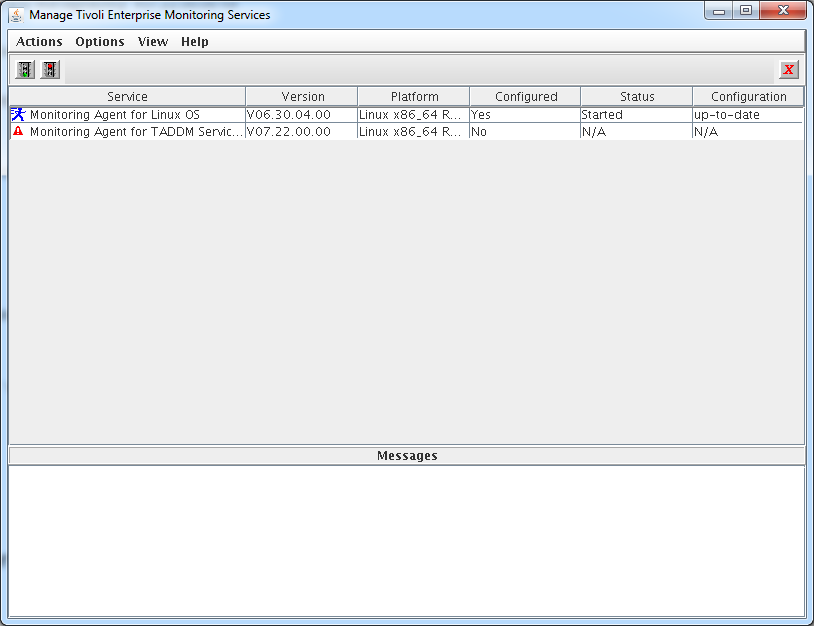Click version V06.30.04.00 cell

pyautogui.click(x=302, y=115)
